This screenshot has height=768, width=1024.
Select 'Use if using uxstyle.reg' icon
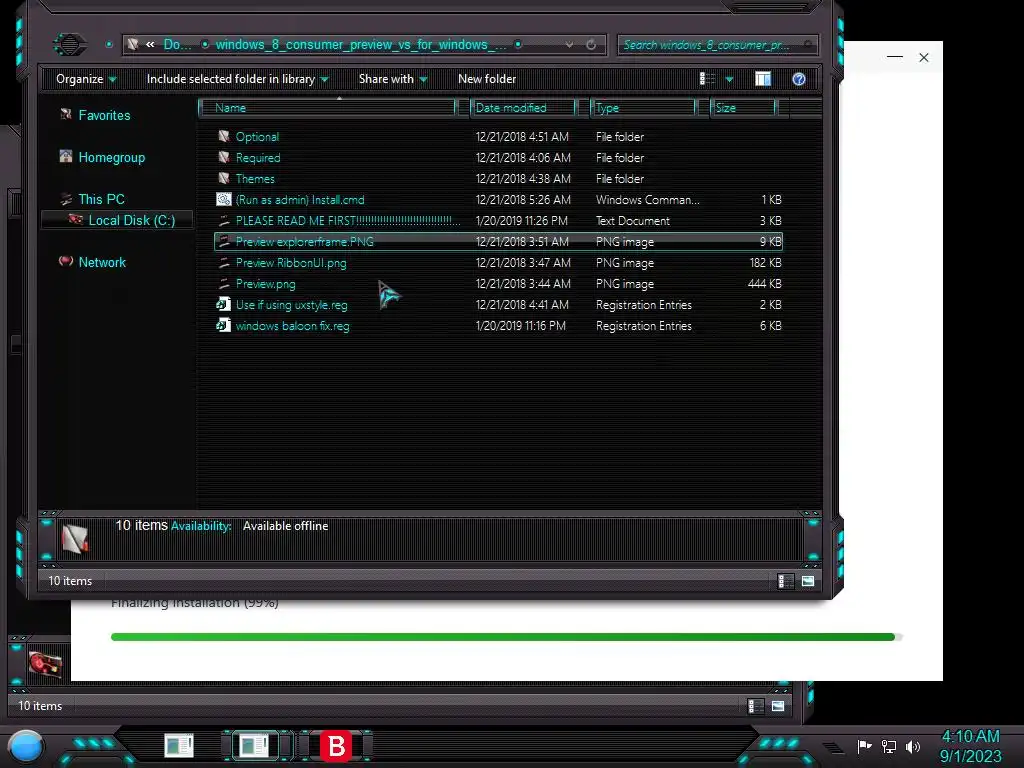pos(224,304)
